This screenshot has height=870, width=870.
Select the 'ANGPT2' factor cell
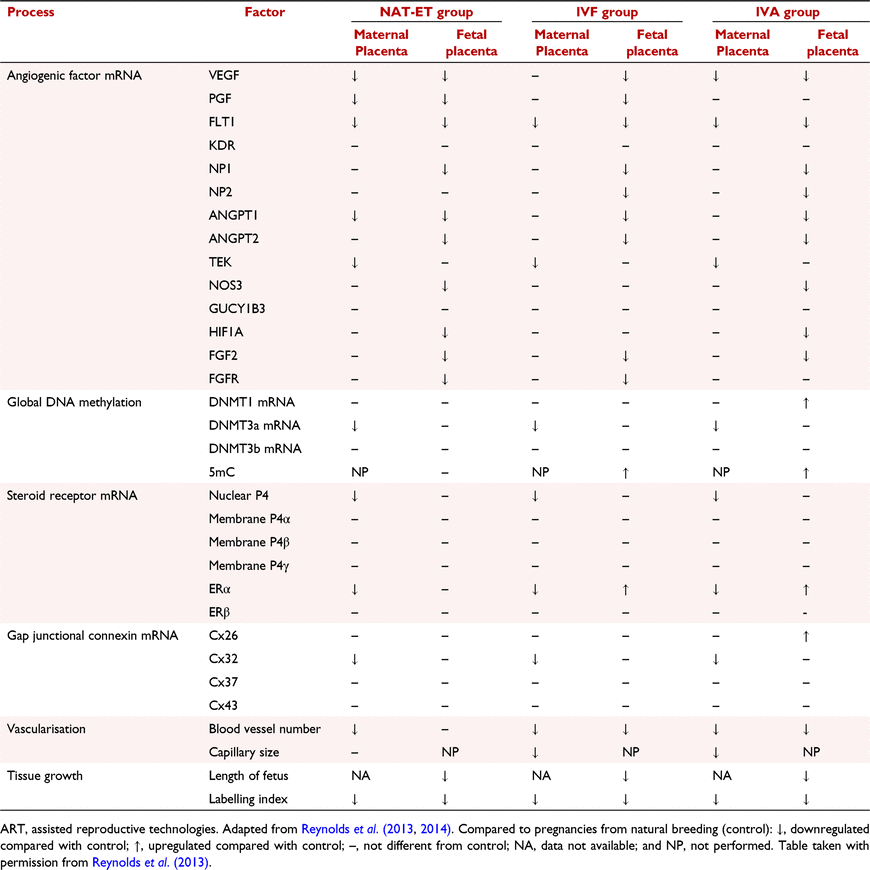click(234, 239)
